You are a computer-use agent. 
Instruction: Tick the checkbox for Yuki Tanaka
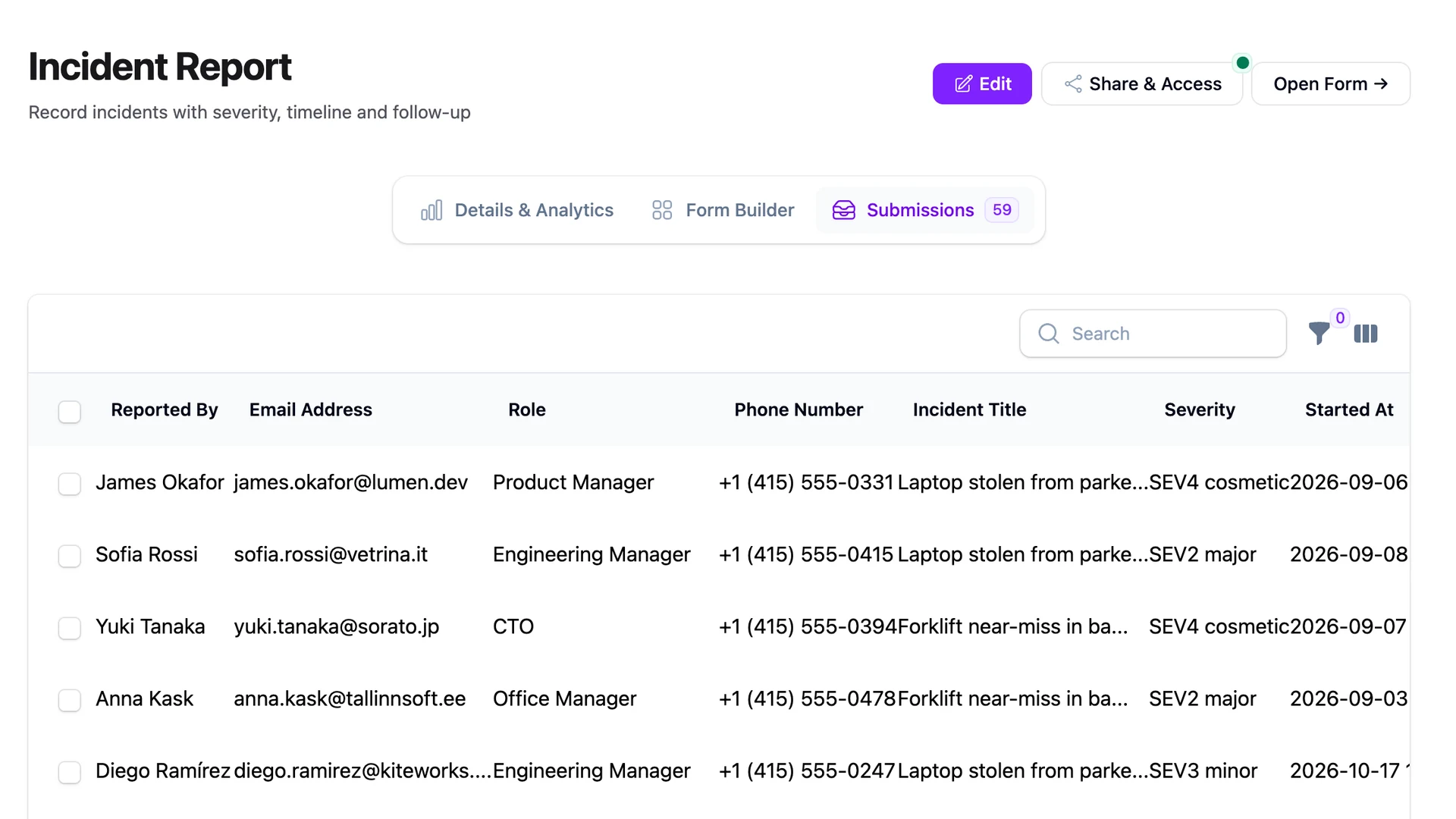click(70, 628)
